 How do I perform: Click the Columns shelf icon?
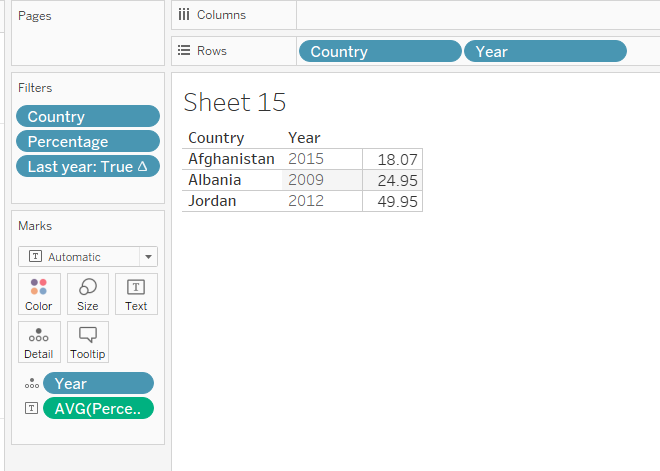pyautogui.click(x=183, y=15)
